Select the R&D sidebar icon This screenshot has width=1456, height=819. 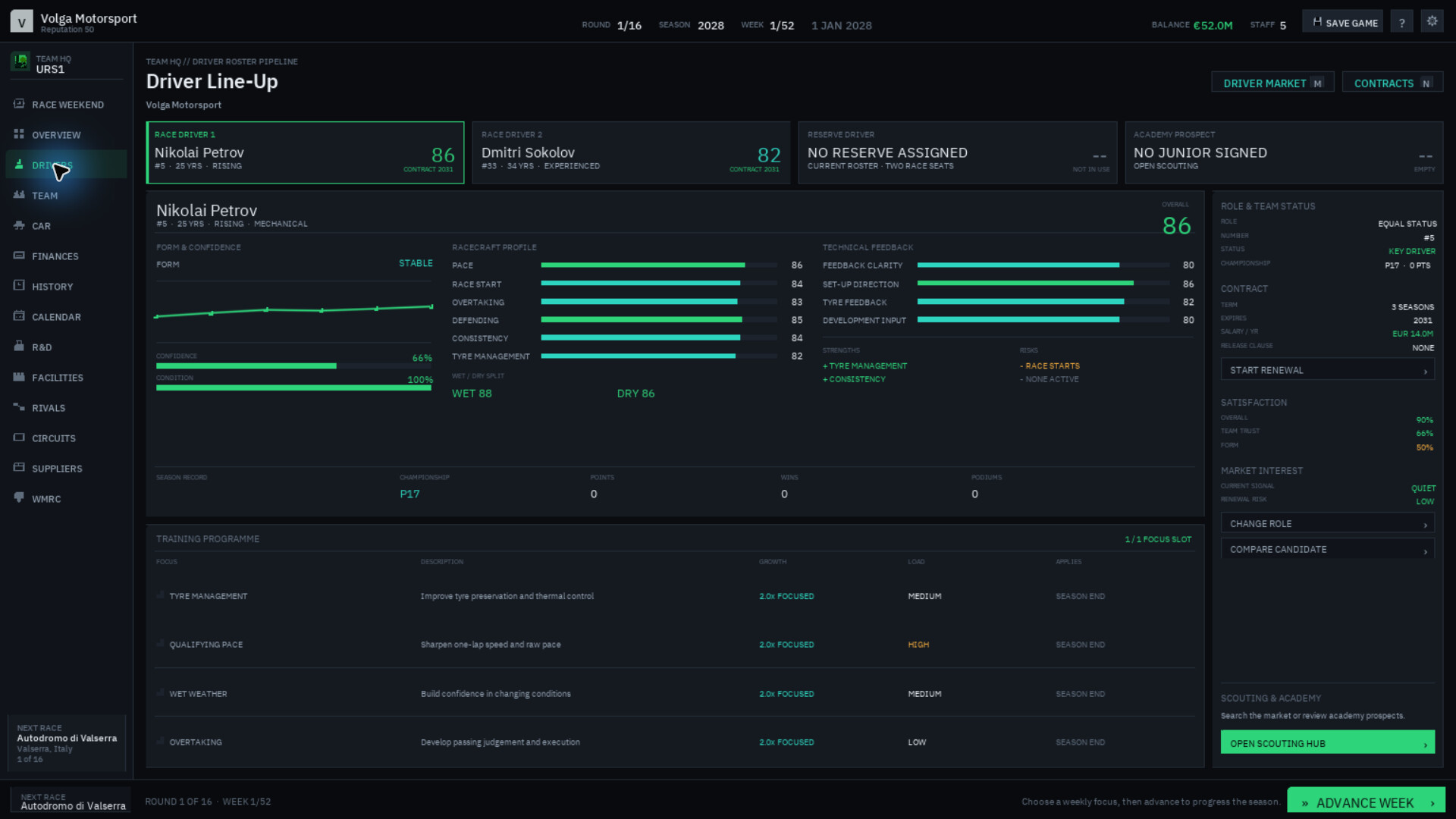click(x=19, y=347)
